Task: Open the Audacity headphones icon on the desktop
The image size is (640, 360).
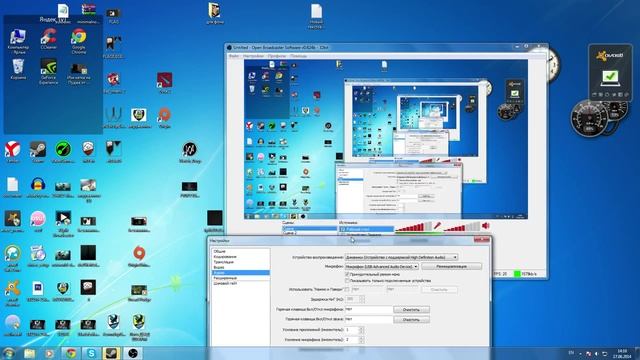Action: (38, 187)
